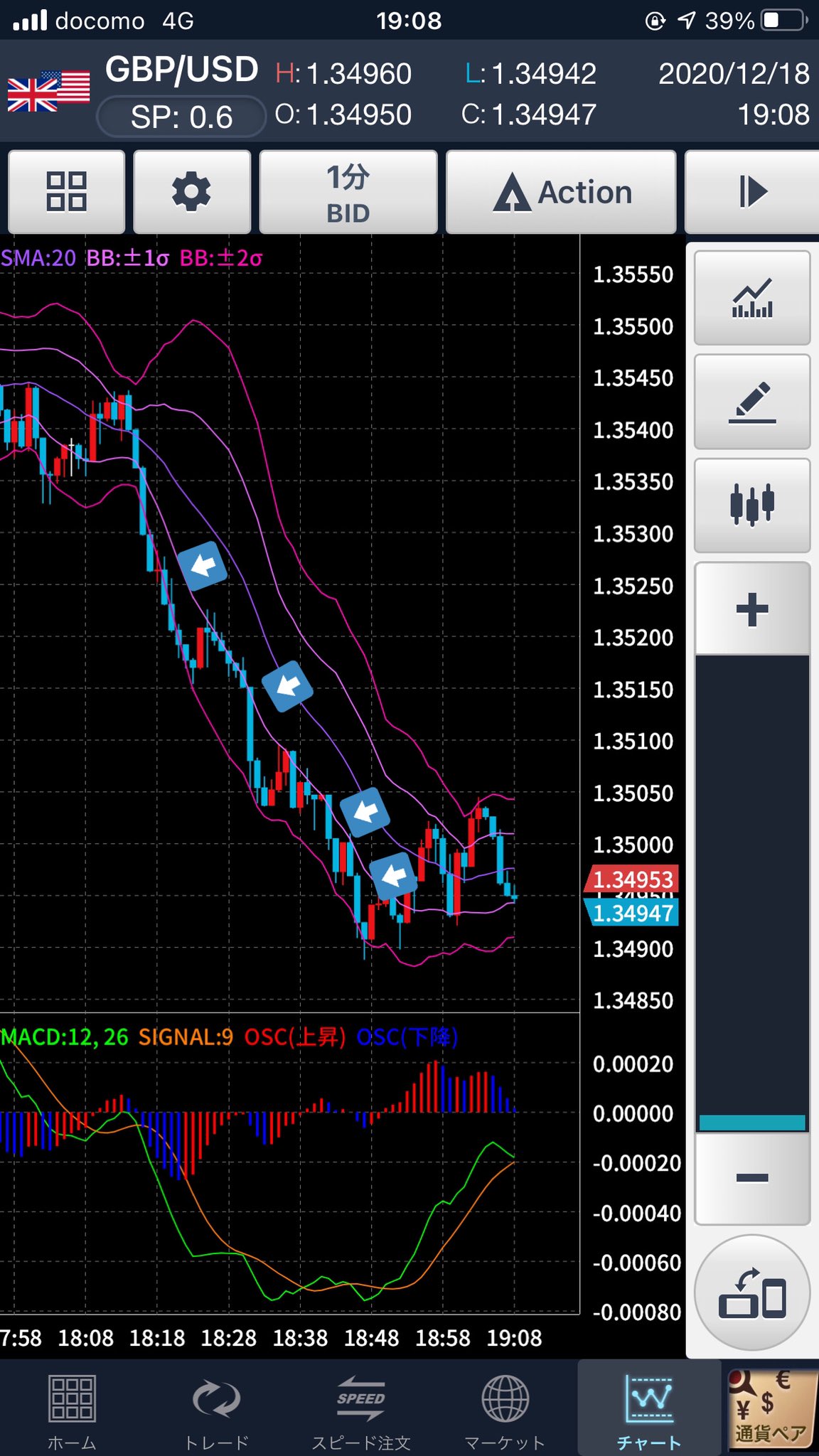Select the drawing pencil tool
Image resolution: width=819 pixels, height=1456 pixels.
tap(752, 402)
